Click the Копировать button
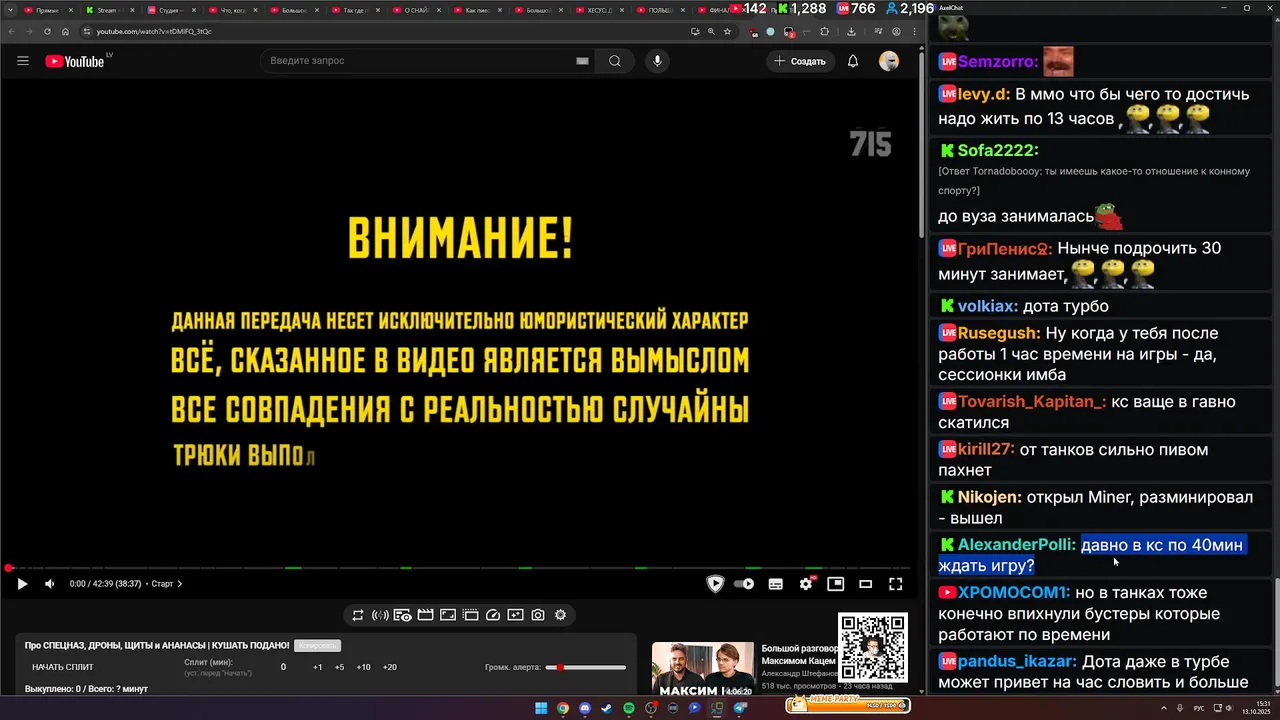This screenshot has height=720, width=1280. pos(317,646)
